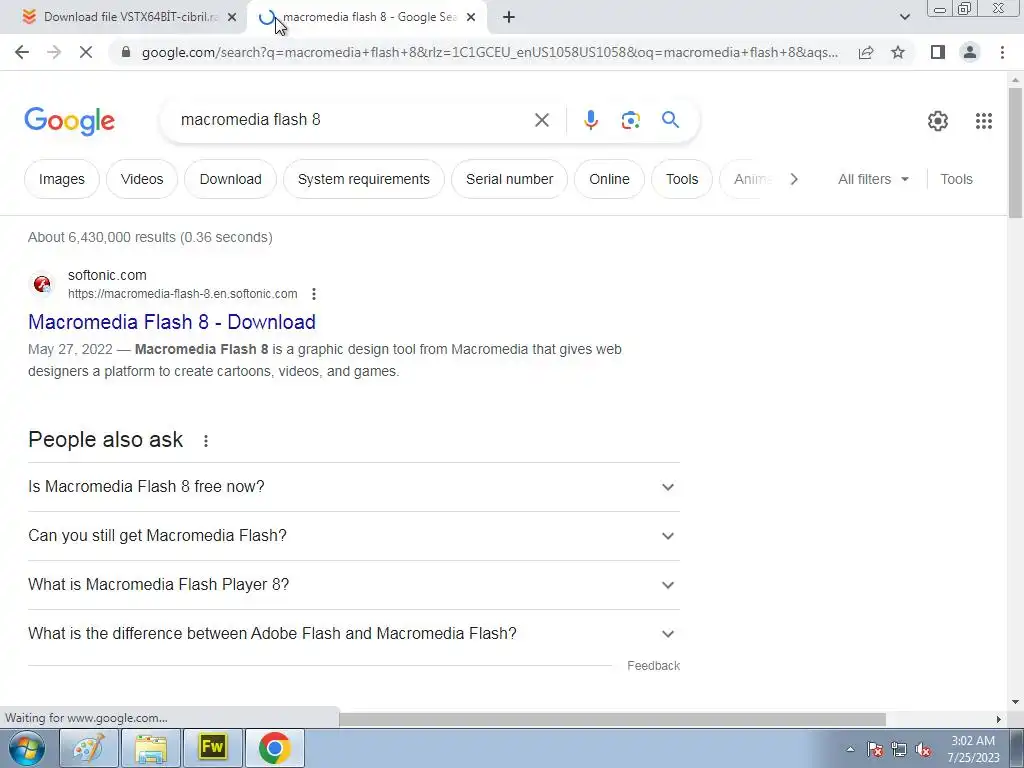This screenshot has width=1024, height=768.
Task: Click the scroll right arrow
Action: [x=999, y=719]
